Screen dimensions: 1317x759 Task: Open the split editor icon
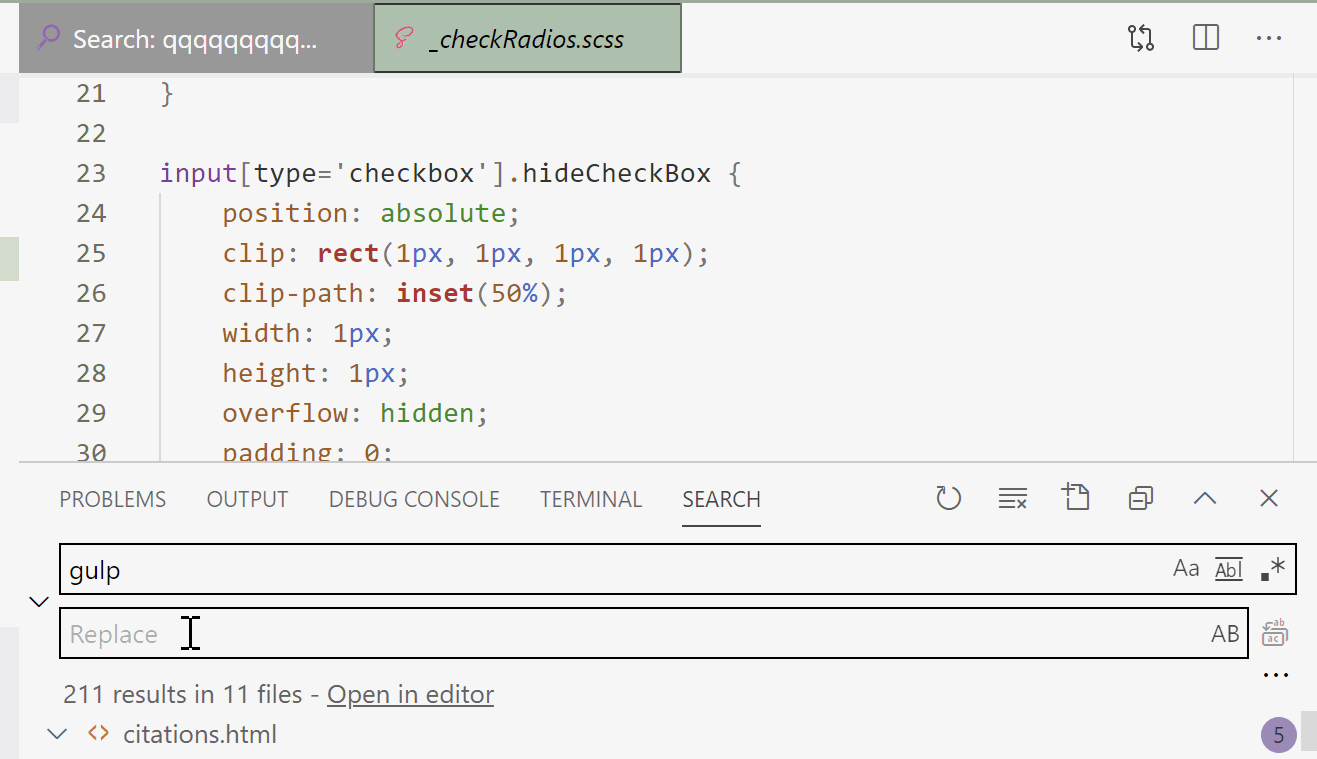pos(1205,37)
